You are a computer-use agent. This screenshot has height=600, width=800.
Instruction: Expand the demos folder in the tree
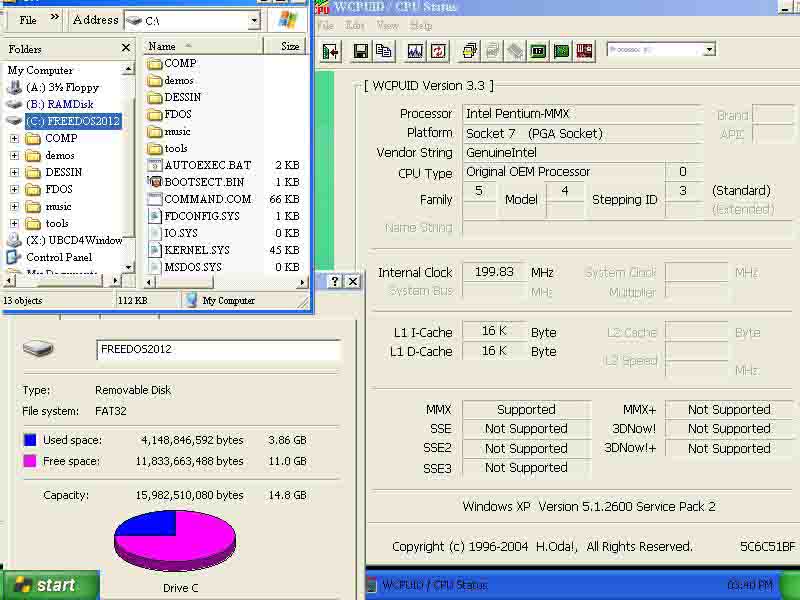click(14, 155)
